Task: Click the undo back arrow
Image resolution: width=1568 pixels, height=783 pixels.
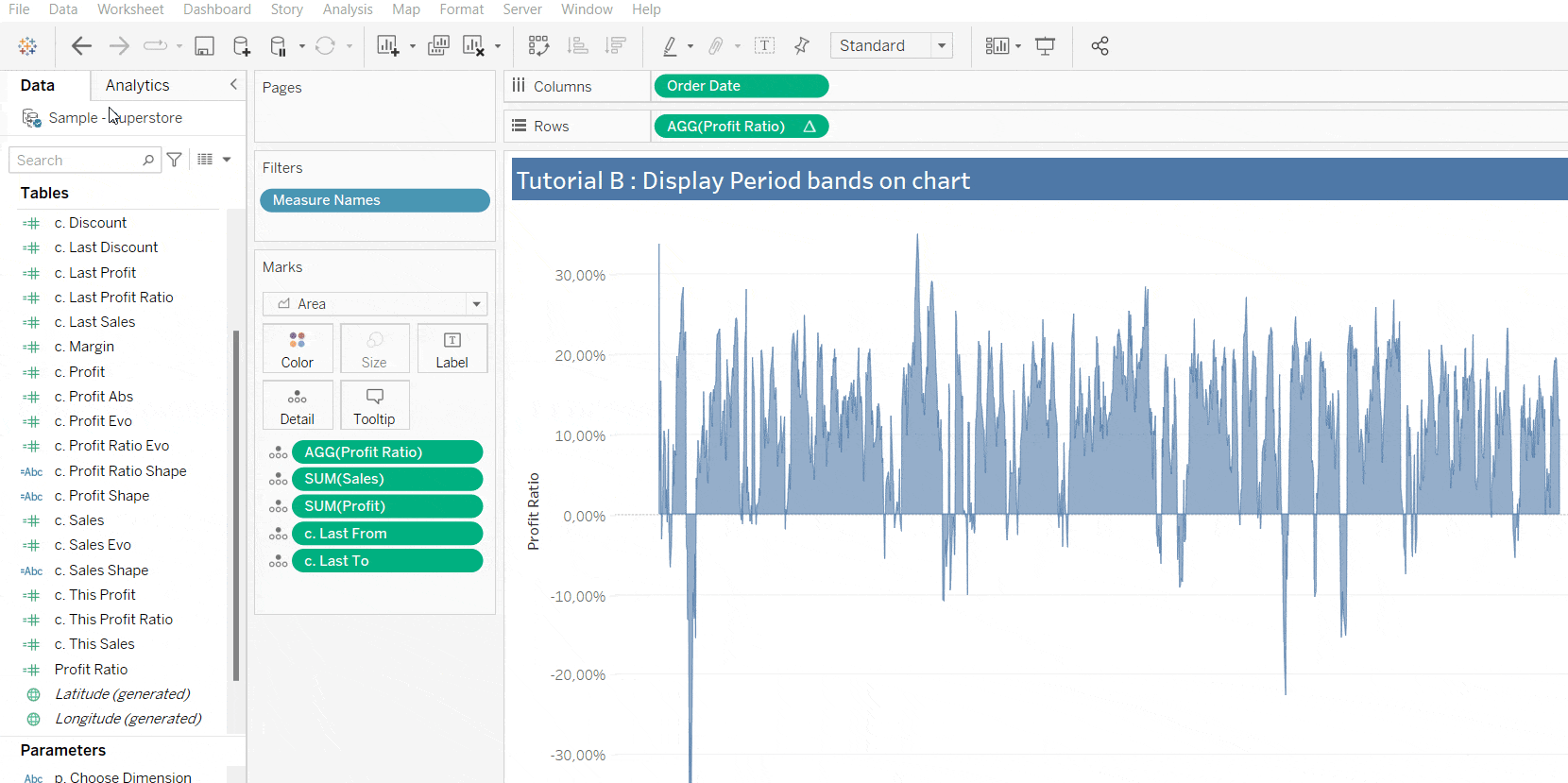Action: tap(82, 46)
